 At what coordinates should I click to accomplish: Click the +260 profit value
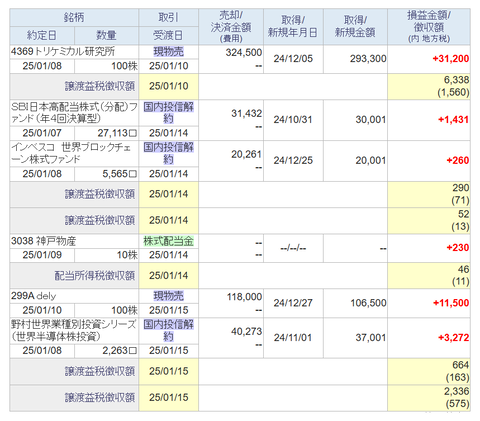(x=458, y=160)
